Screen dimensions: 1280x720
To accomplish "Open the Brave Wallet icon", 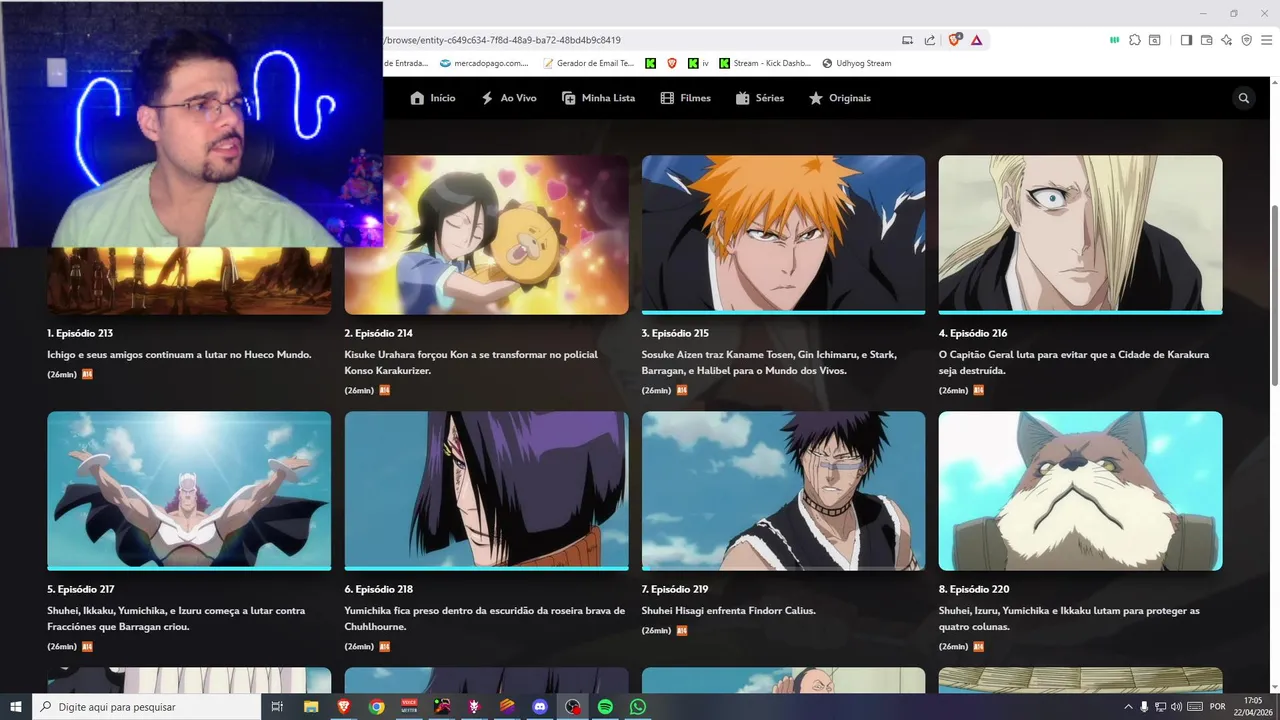I will [1206, 40].
